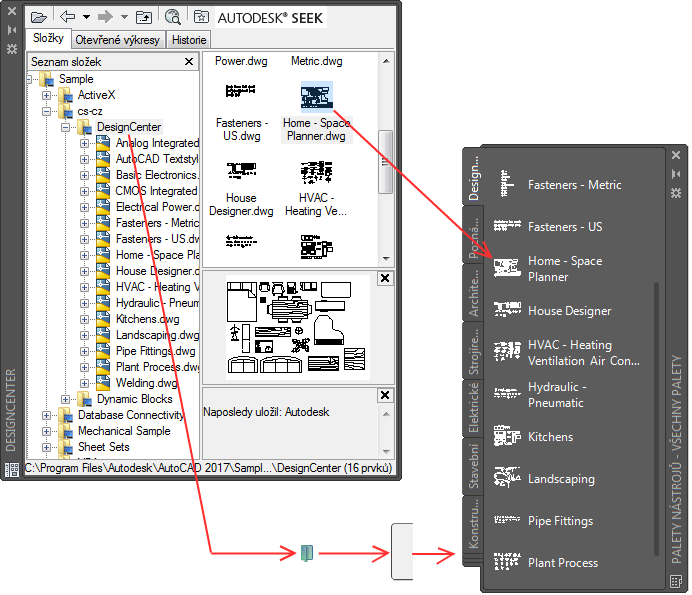Expand the Dynamic Blocks folder
The width and height of the screenshot is (692, 595).
(65, 399)
